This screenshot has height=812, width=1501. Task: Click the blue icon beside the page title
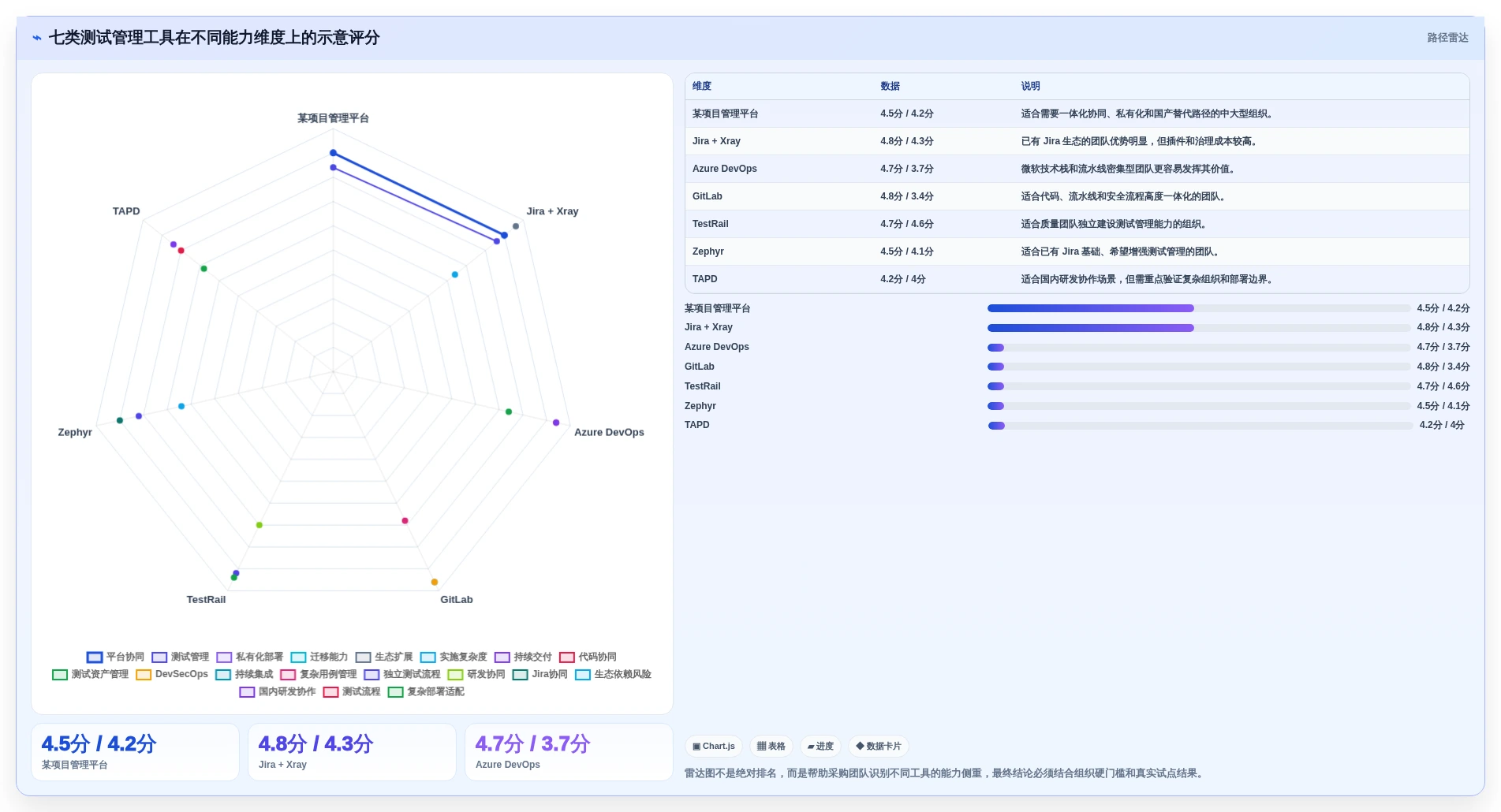37,38
